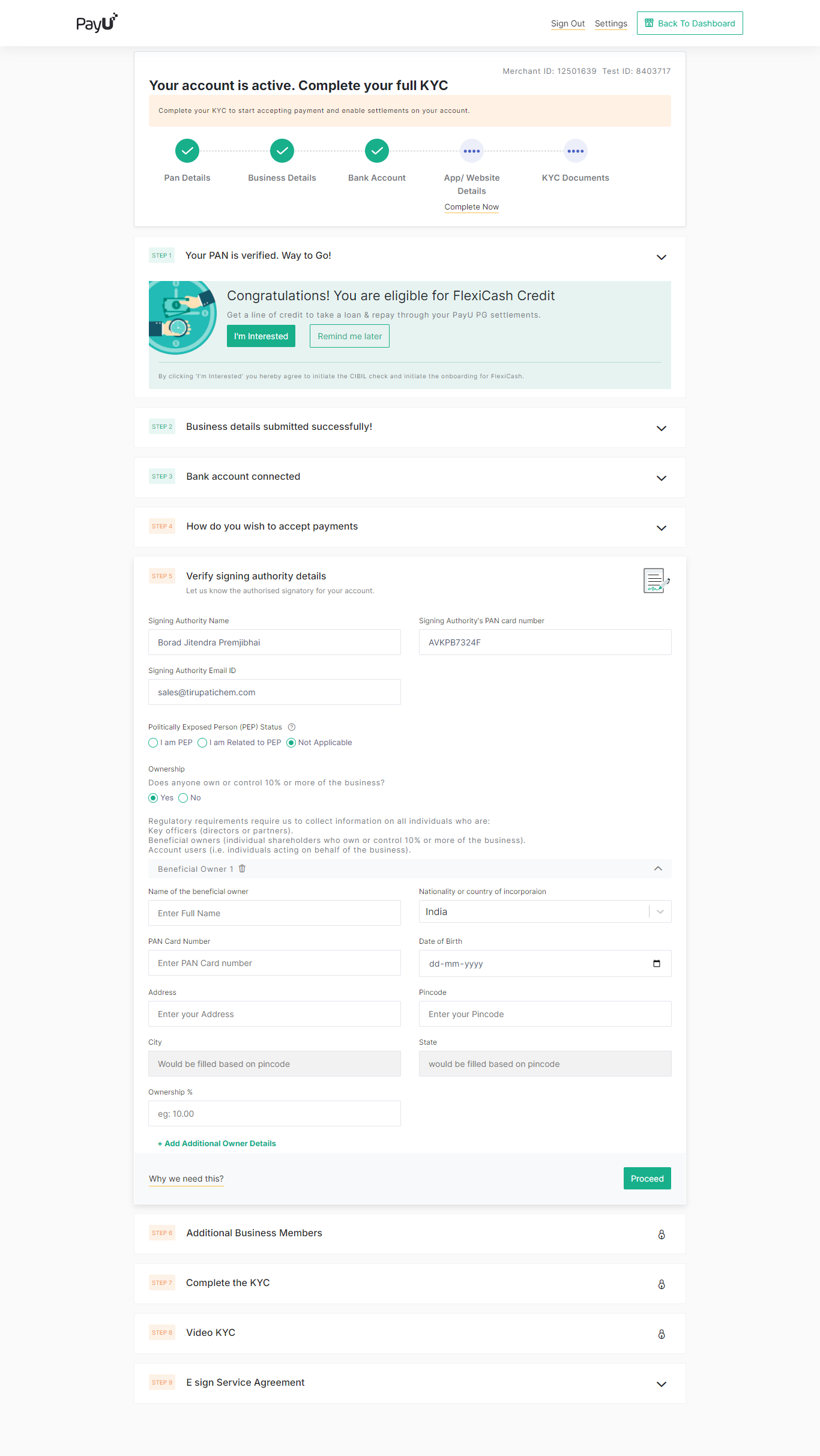Click the PayU logo
Image resolution: width=820 pixels, height=1456 pixels.
[x=97, y=23]
